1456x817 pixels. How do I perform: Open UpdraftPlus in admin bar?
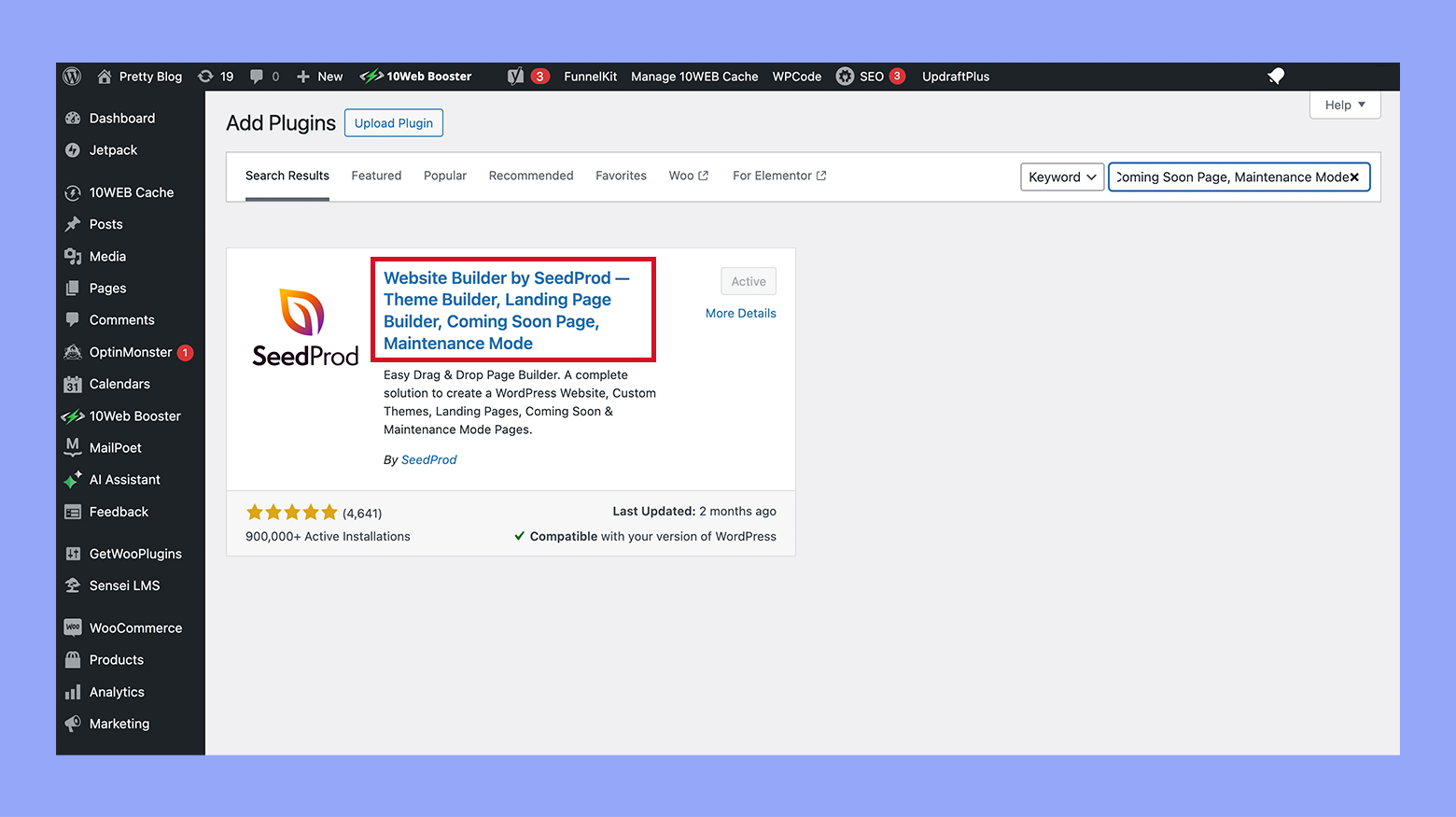click(x=956, y=77)
